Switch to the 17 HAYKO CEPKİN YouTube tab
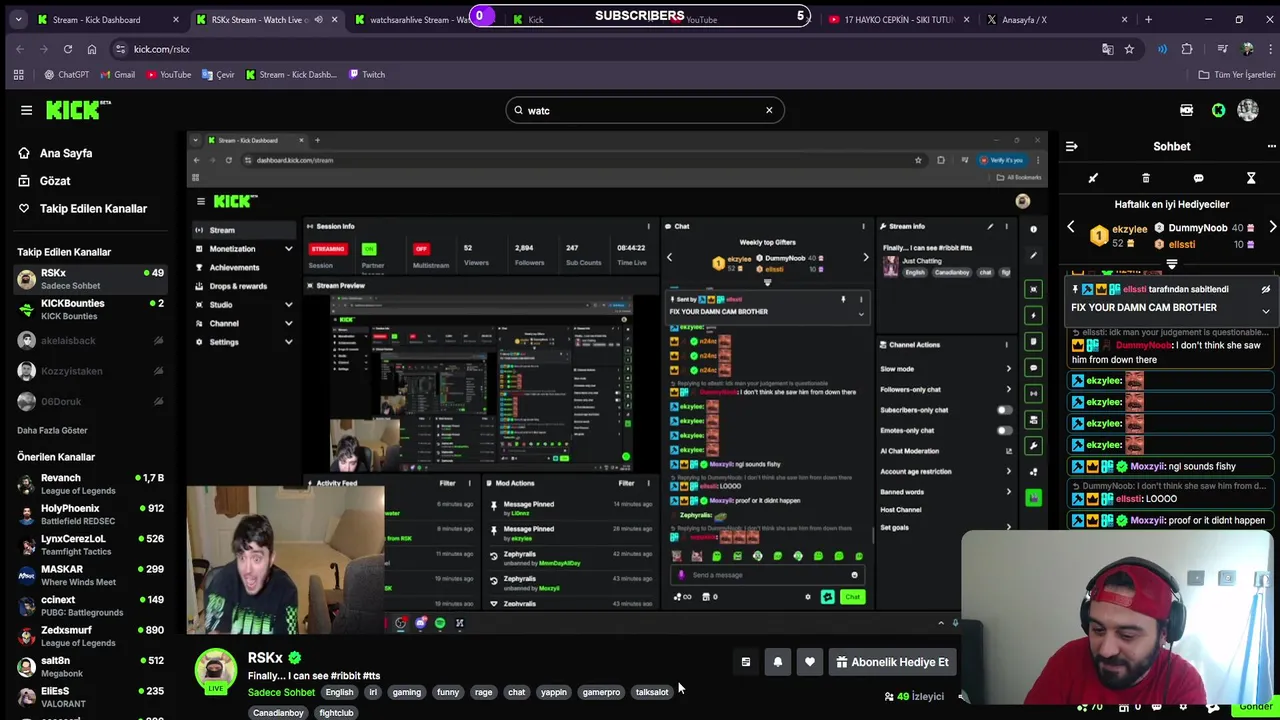 [898, 19]
